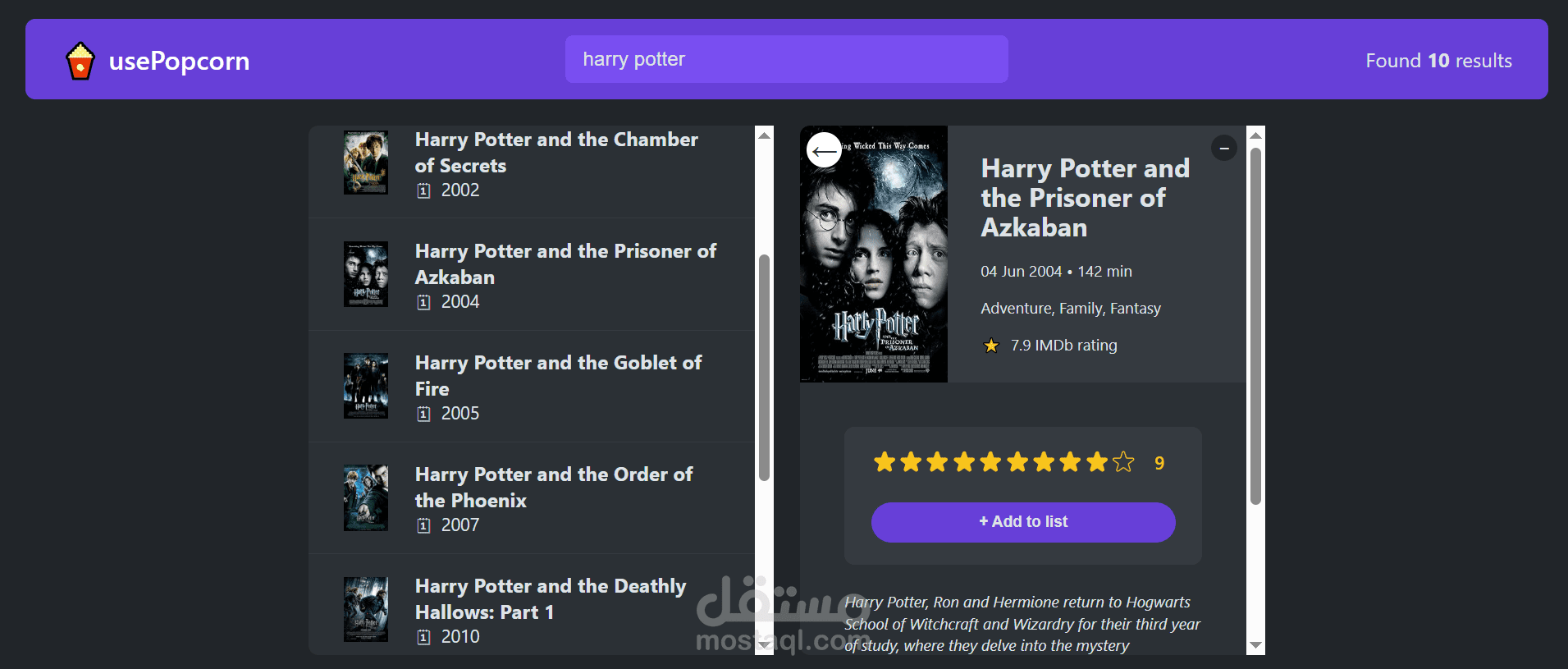Click the movie list scrollbar up arrow
The image size is (1568, 669).
(x=765, y=135)
